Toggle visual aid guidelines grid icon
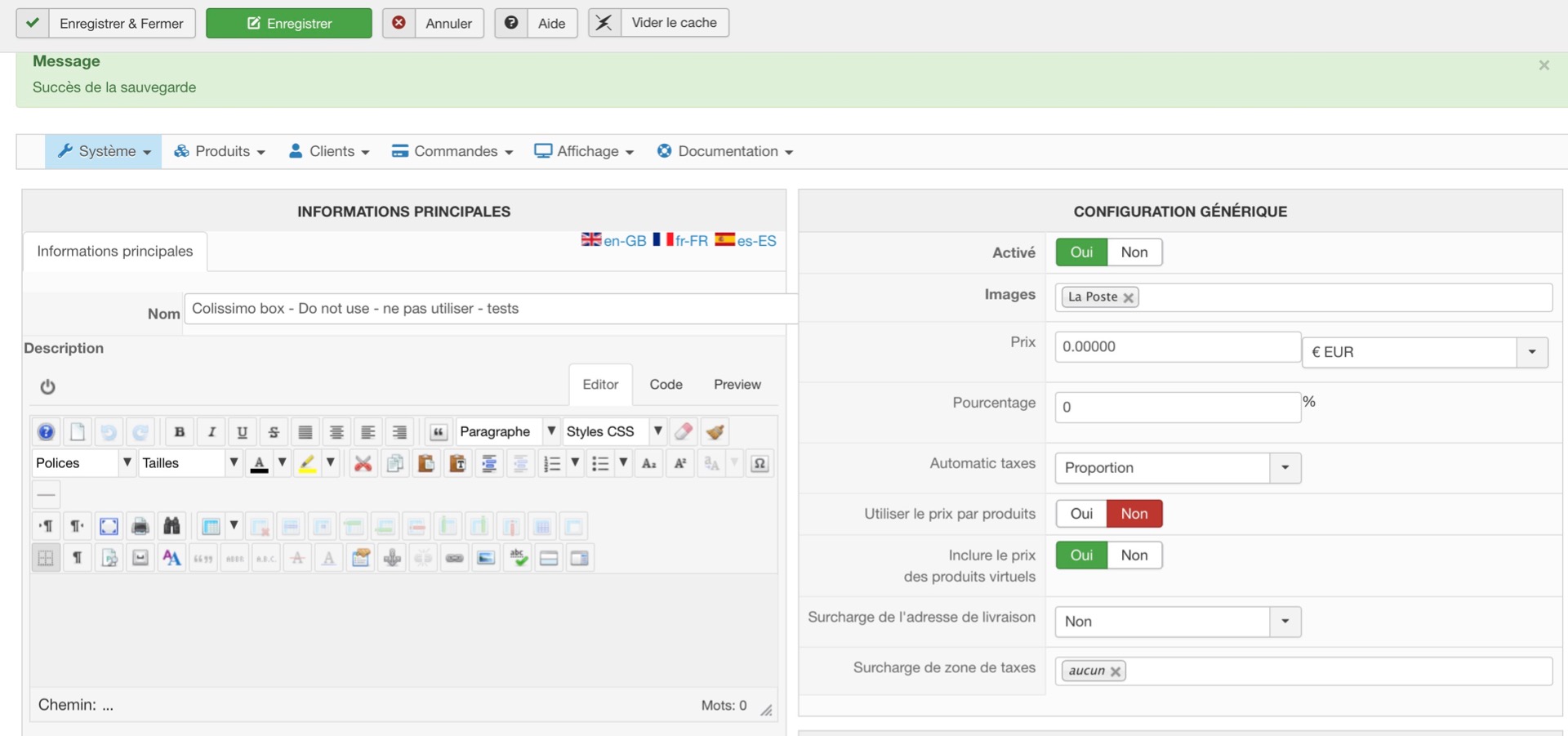Viewport: 1568px width, 736px height. coord(46,558)
